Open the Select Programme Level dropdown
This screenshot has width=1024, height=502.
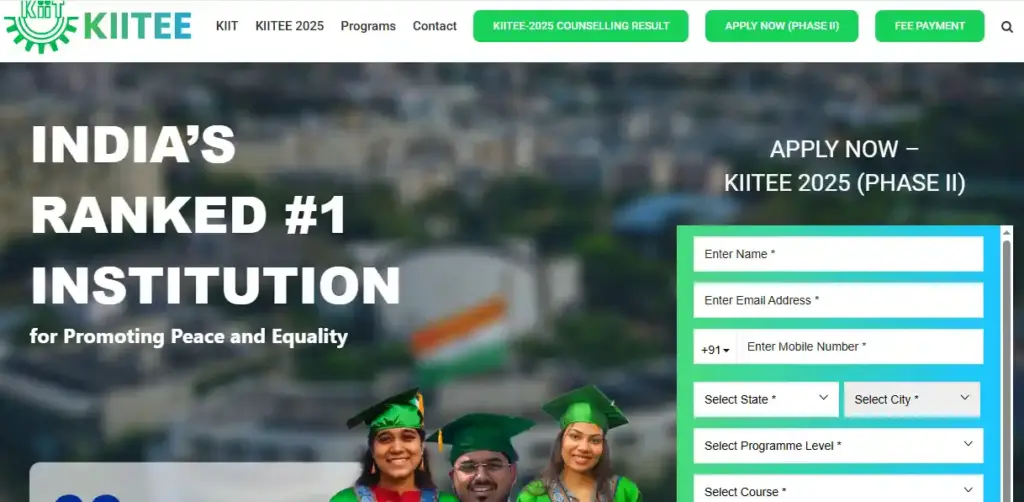tap(839, 446)
